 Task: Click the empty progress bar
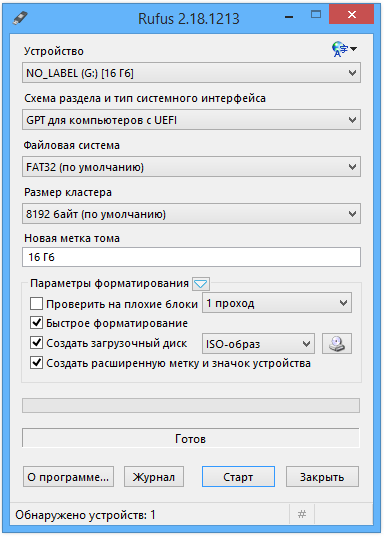click(191, 405)
